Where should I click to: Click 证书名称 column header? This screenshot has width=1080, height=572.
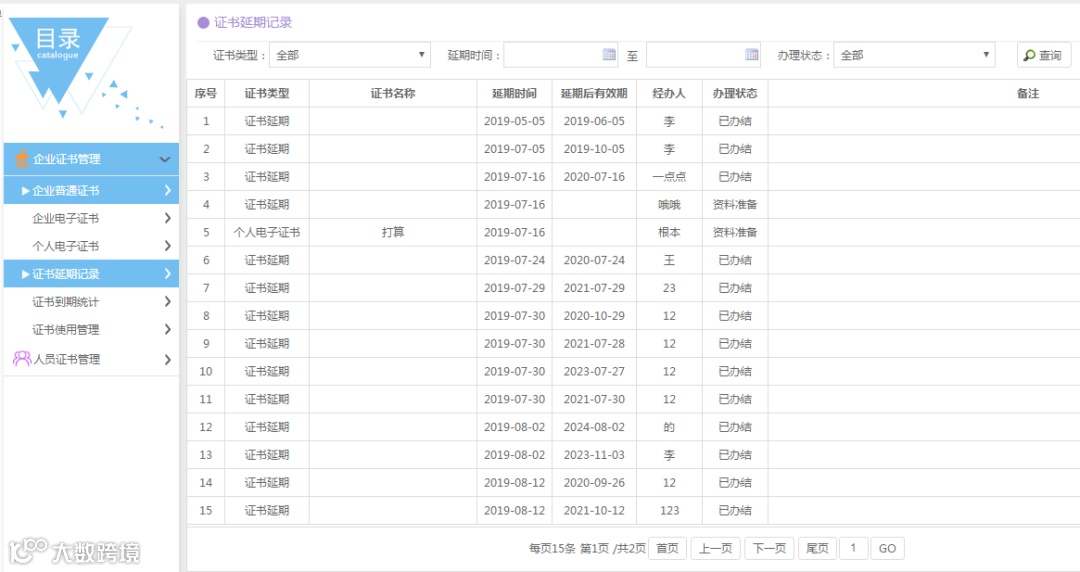(393, 93)
